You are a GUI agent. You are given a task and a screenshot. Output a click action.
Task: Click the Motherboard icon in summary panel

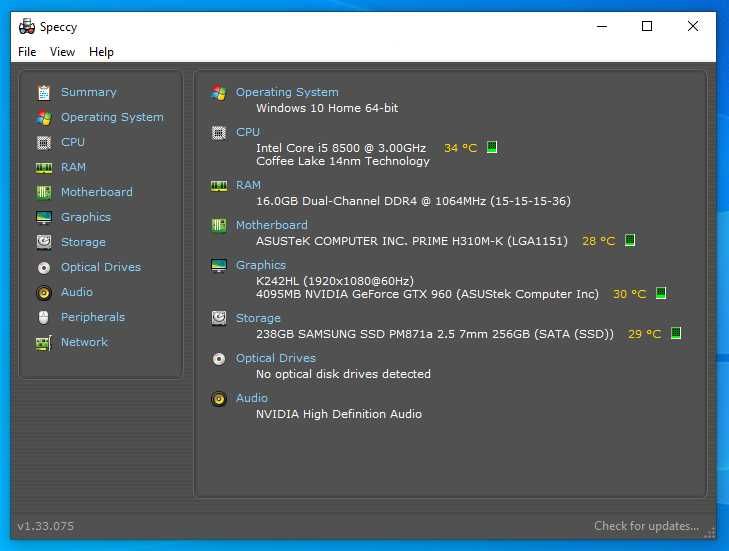(x=219, y=226)
